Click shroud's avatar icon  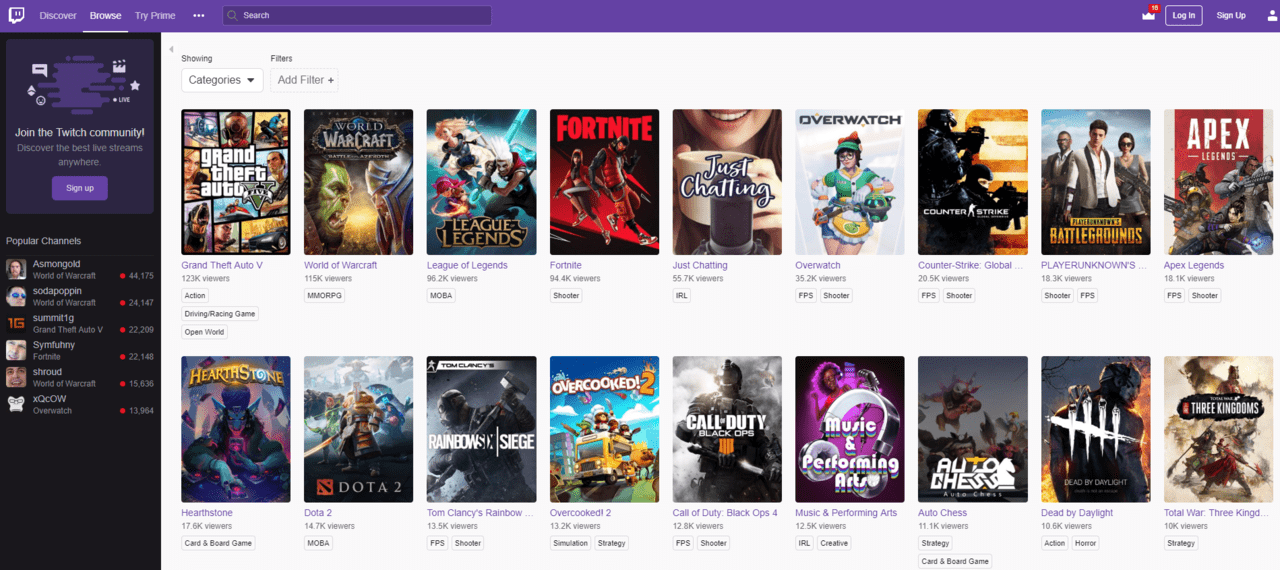pos(16,377)
